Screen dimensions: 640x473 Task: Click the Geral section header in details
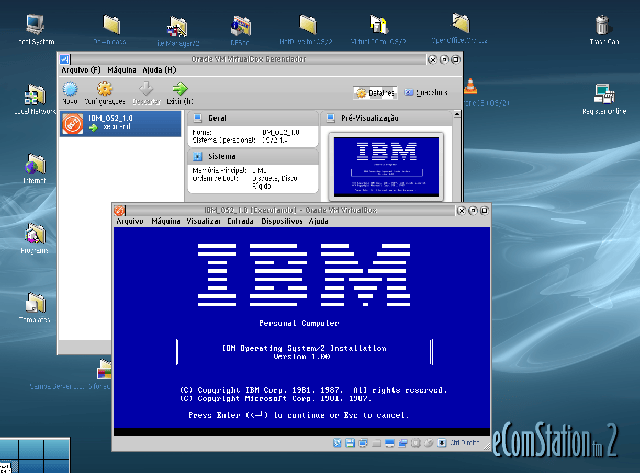[253, 118]
